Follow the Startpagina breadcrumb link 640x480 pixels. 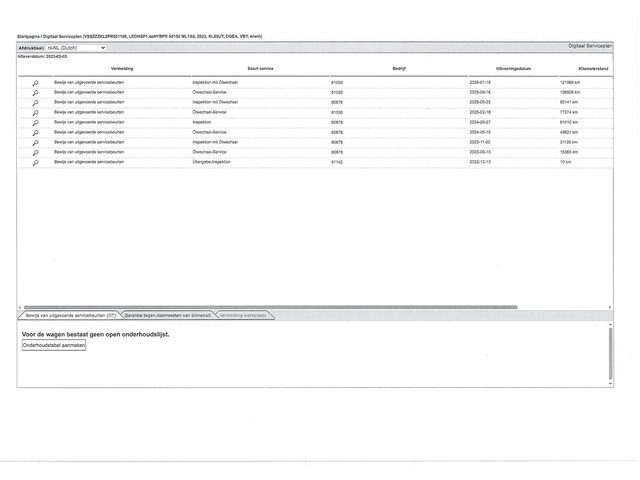coord(30,35)
